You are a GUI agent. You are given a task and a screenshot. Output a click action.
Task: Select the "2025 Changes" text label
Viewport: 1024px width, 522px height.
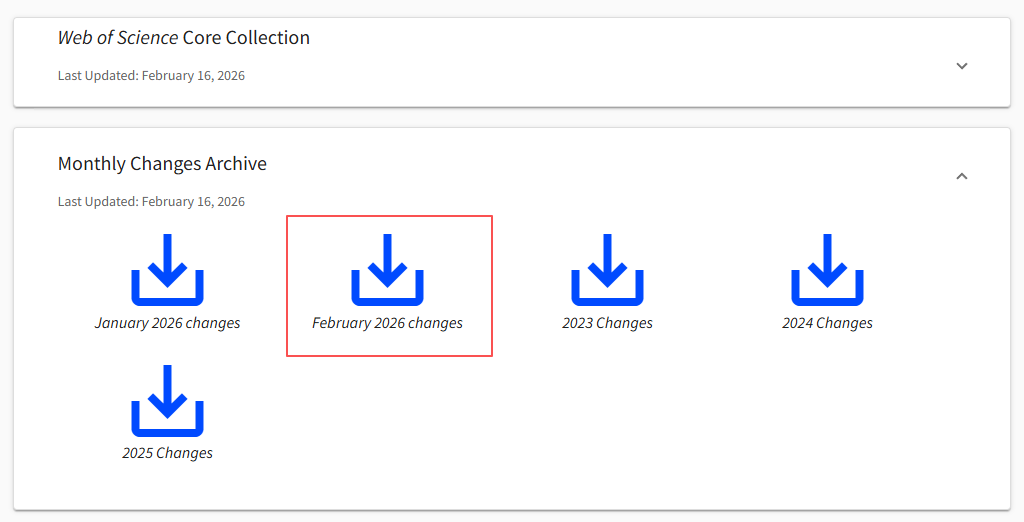pyautogui.click(x=167, y=453)
